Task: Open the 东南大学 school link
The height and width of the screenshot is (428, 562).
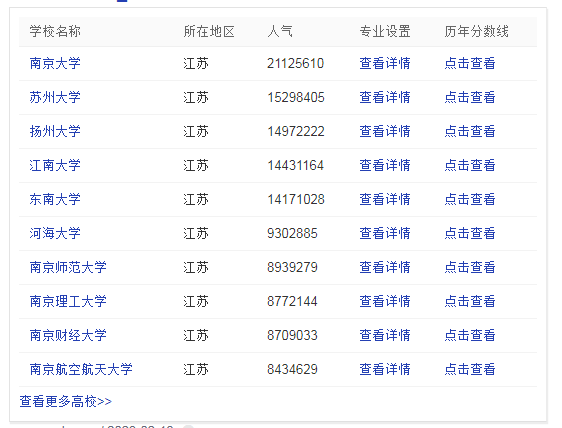Action: point(55,199)
